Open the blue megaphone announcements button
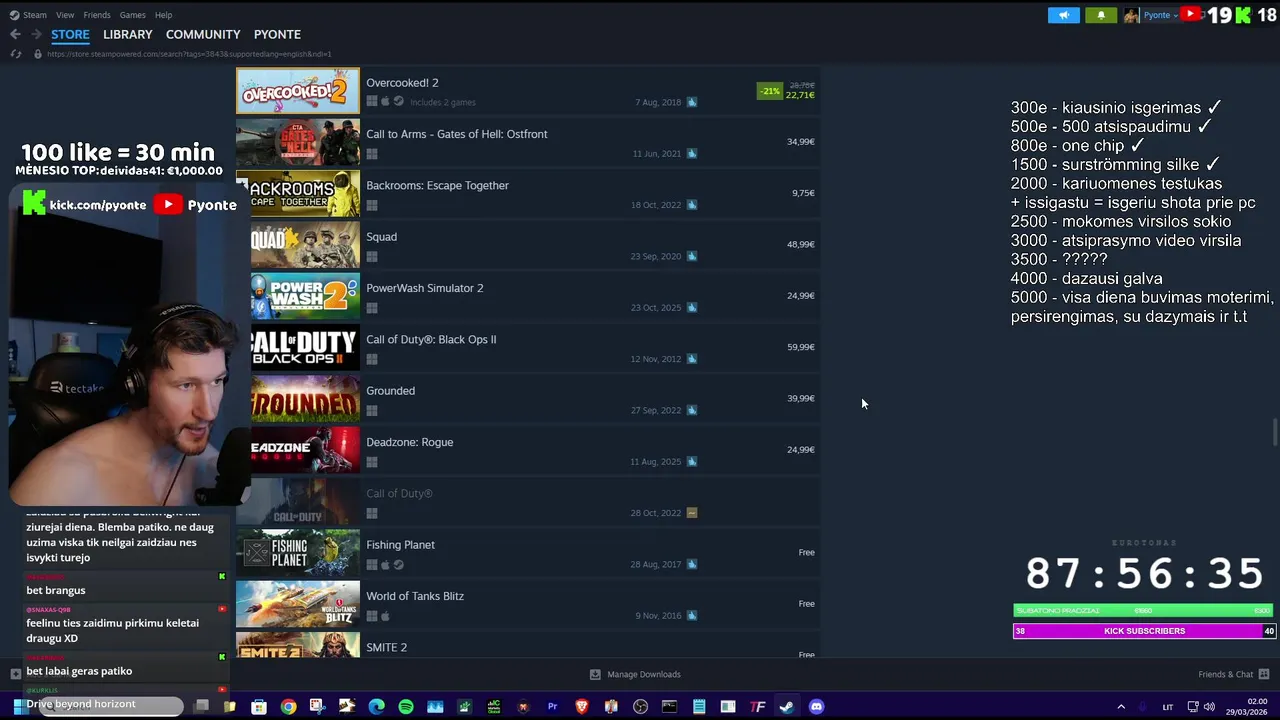Image resolution: width=1280 pixels, height=720 pixels. pos(1063,15)
